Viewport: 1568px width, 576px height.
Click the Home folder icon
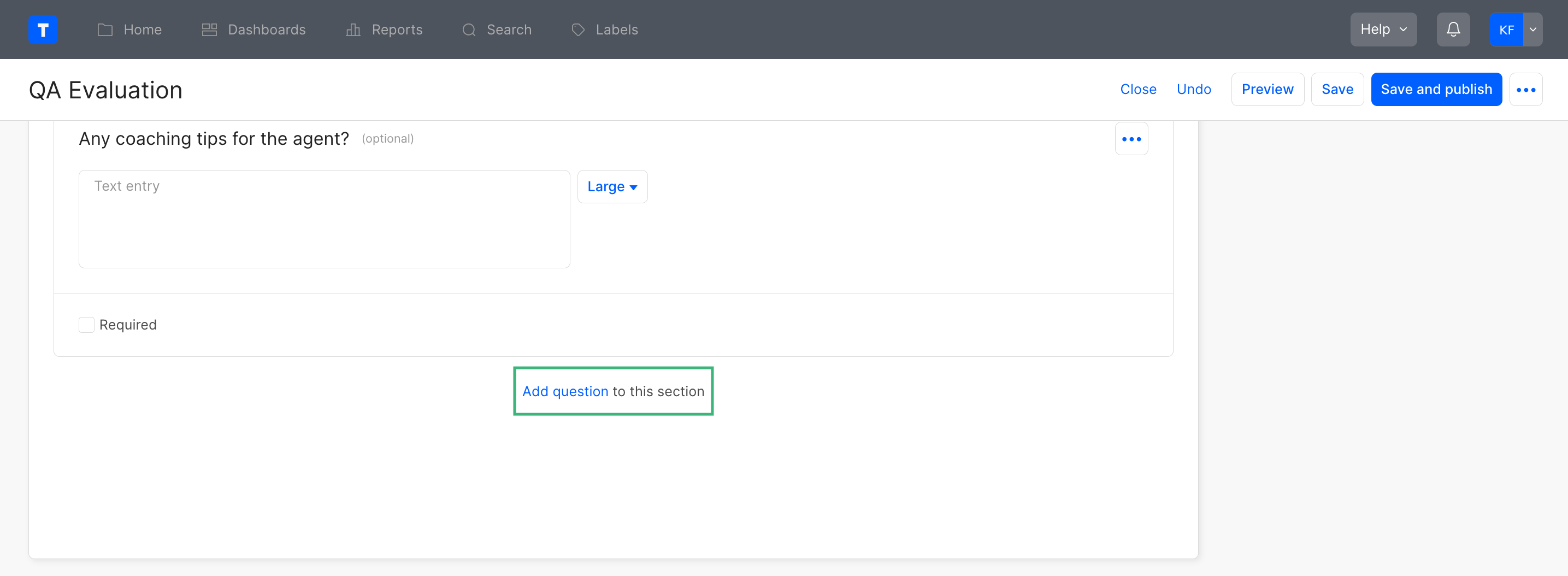click(x=105, y=29)
